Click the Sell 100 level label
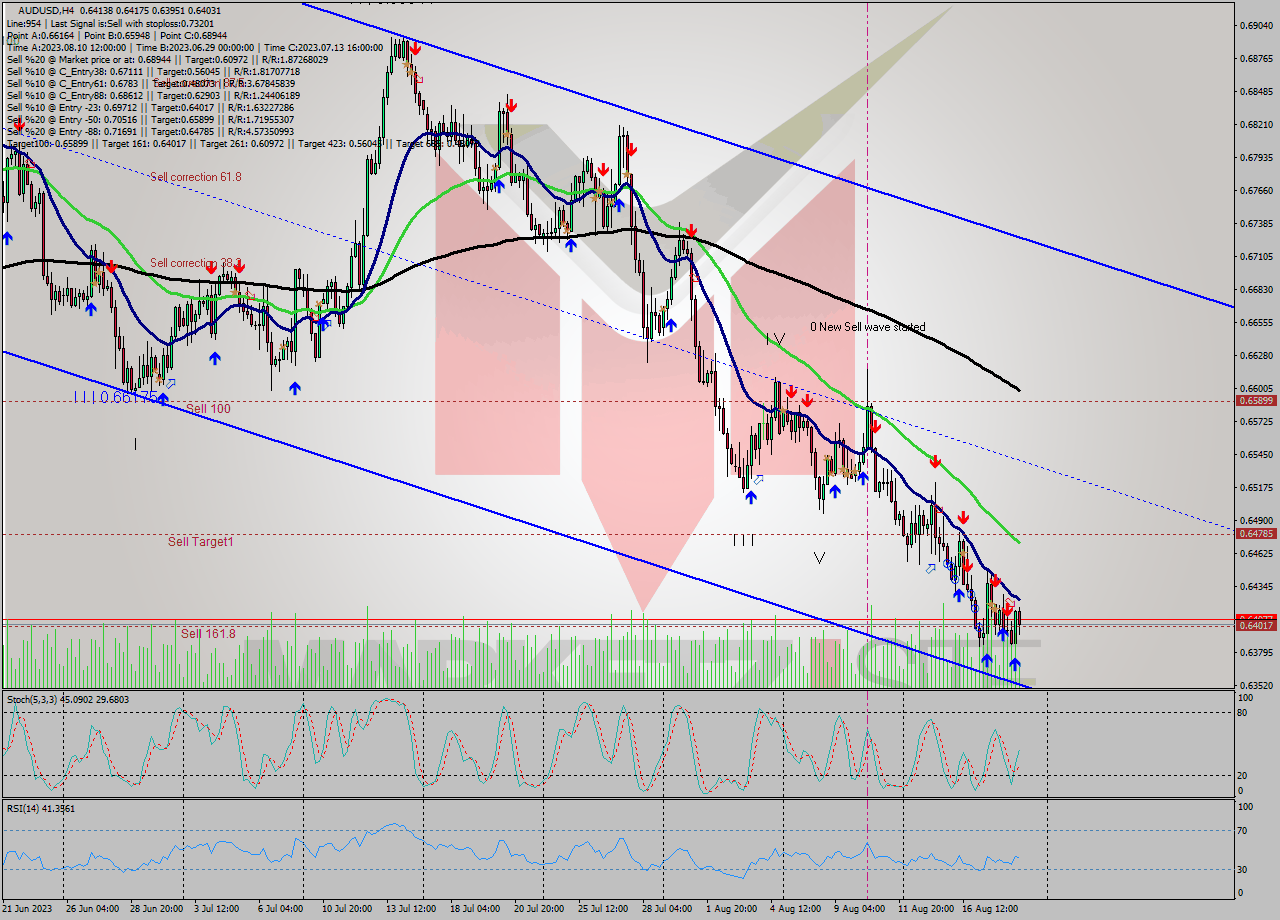Viewport: 1280px width, 920px height. click(x=208, y=408)
